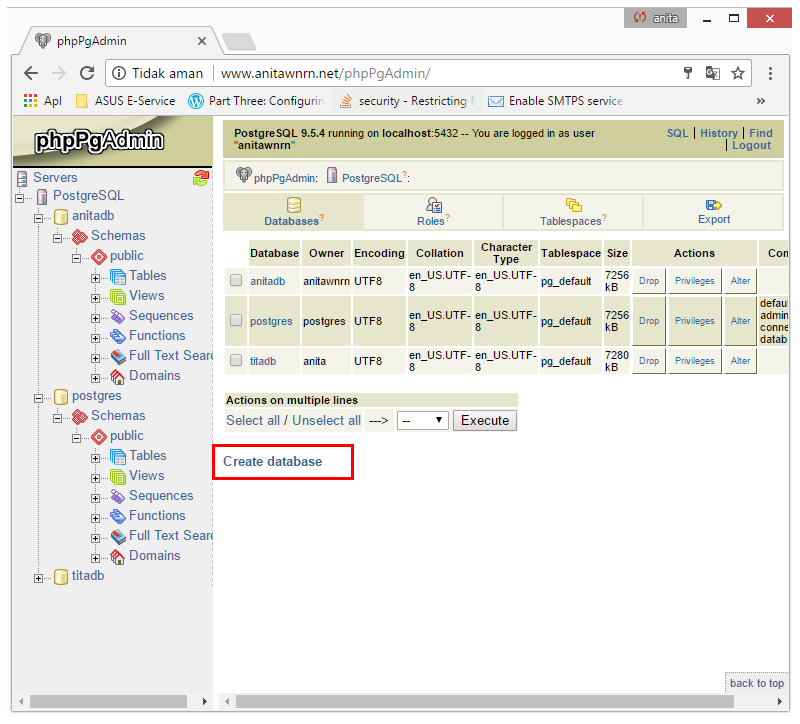Click the Tables icon under anitadb
800x724 pixels.
(x=118, y=277)
